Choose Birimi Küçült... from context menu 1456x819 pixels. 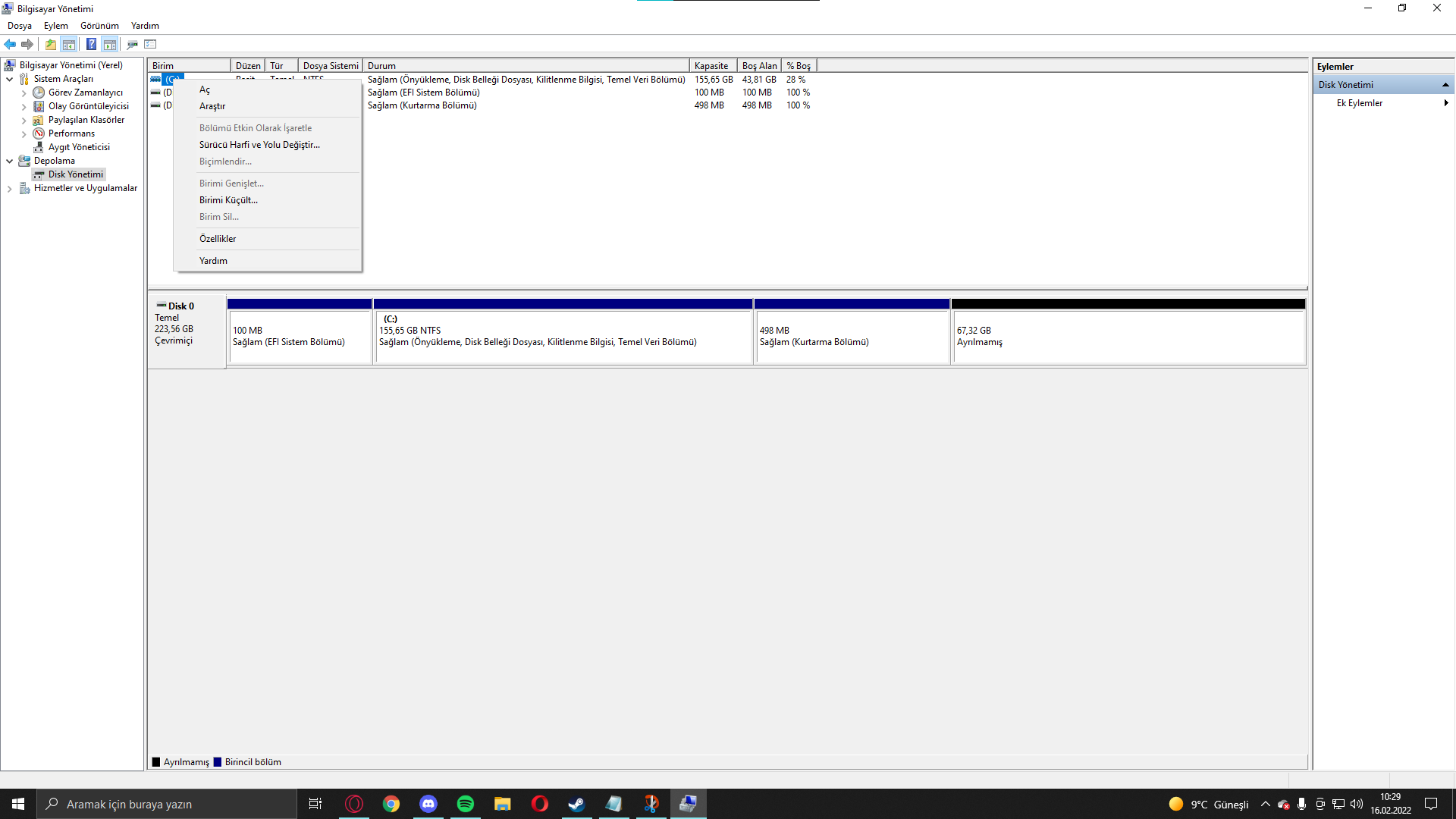(x=228, y=200)
